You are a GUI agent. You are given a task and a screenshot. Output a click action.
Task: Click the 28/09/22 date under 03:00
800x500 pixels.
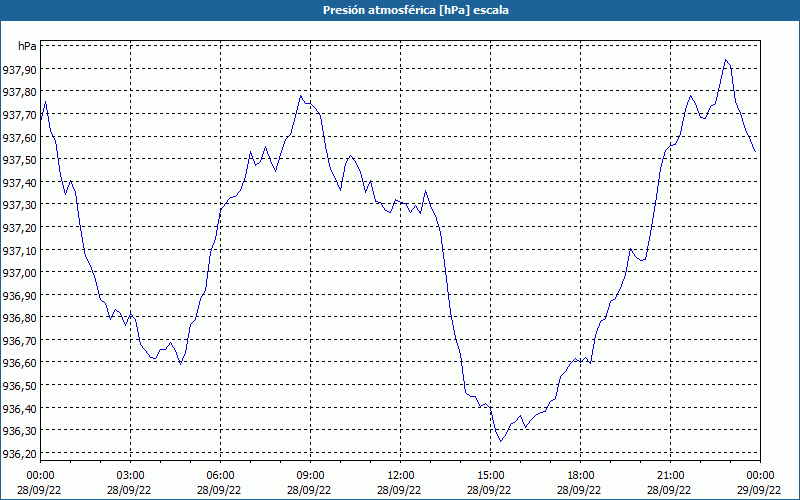[129, 490]
